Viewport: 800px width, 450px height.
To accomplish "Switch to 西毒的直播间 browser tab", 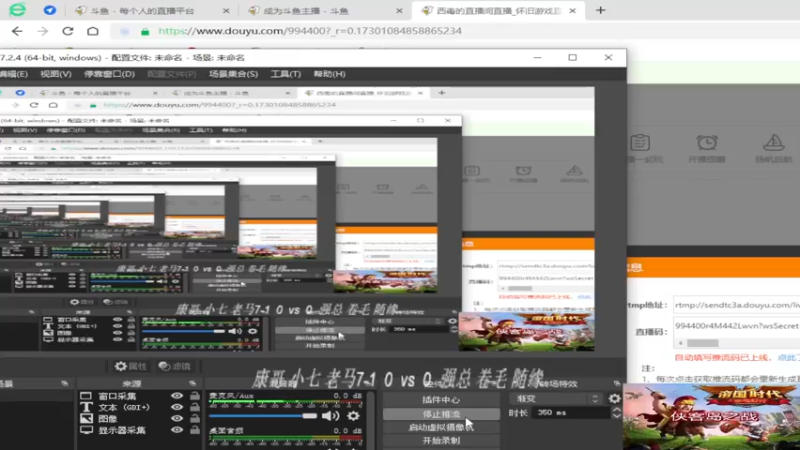I will pos(499,11).
